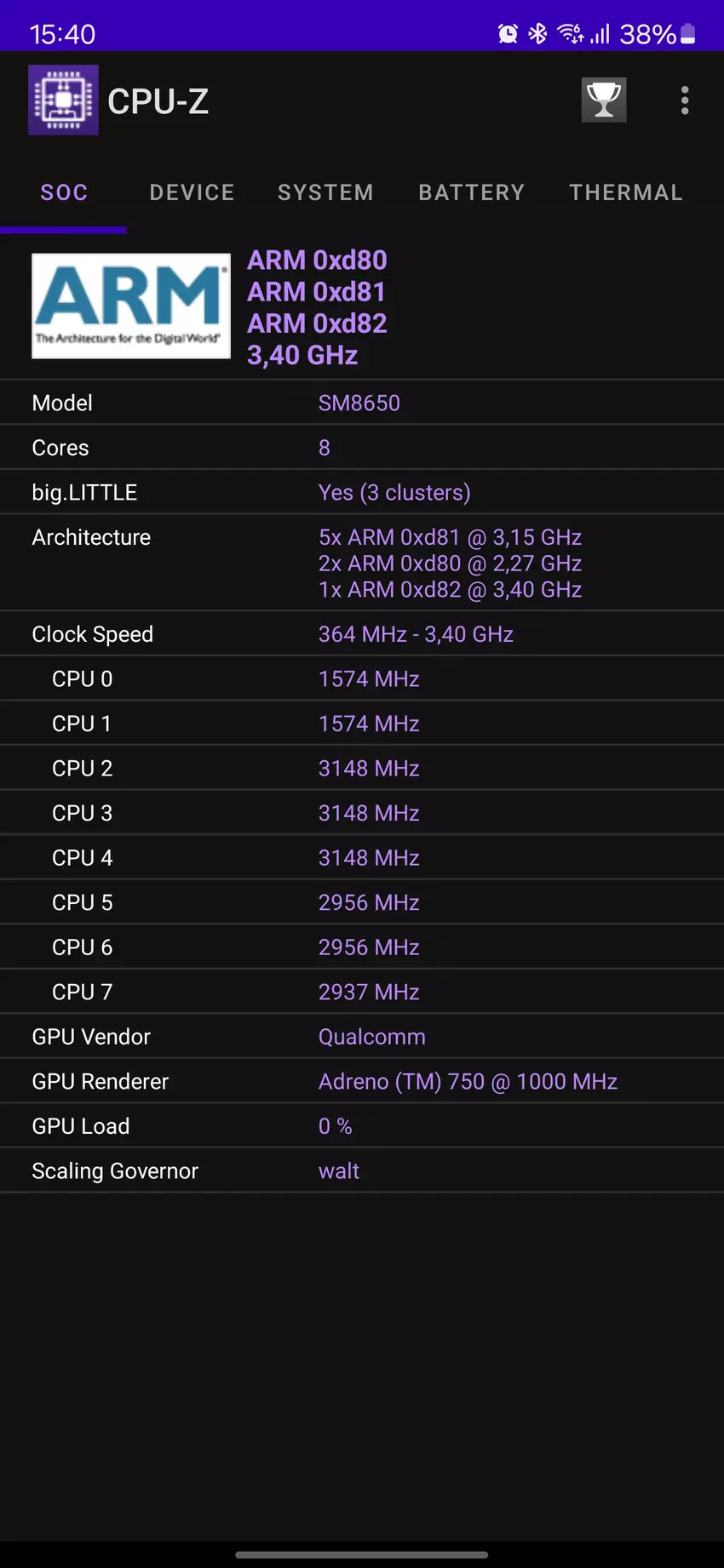This screenshot has width=724, height=1568.
Task: Open the THERMAL tab
Action: [626, 192]
